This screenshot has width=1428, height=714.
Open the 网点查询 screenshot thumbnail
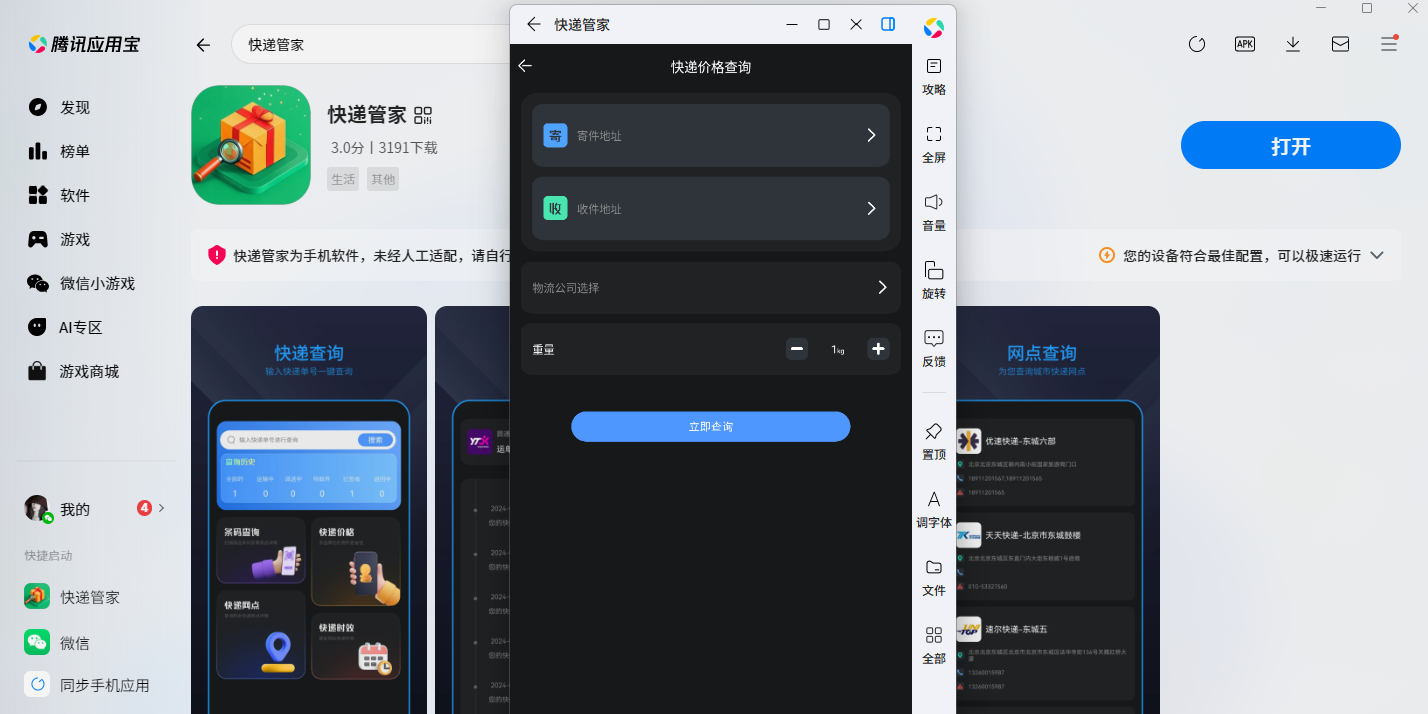tap(1058, 510)
